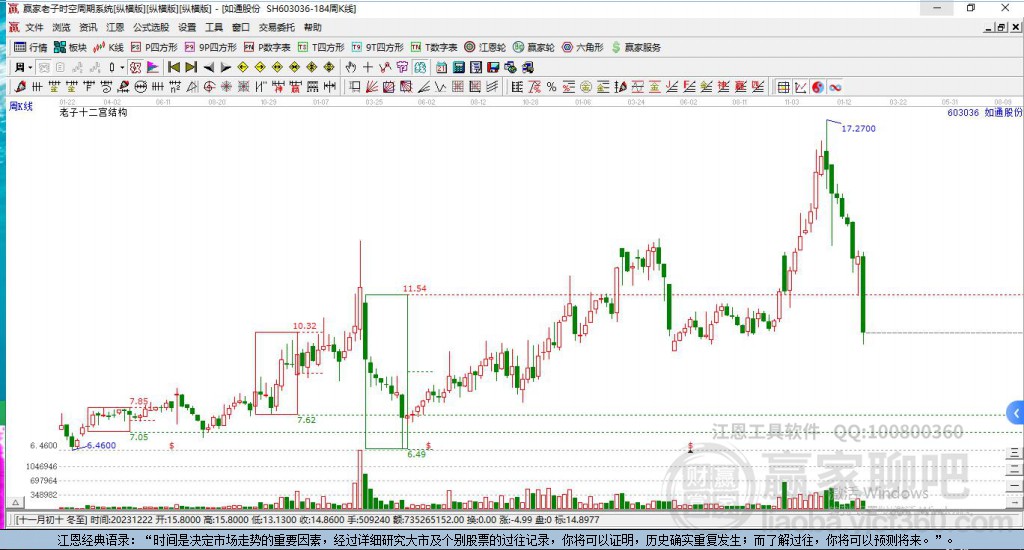
Task: Click the first yellow diamond icon
Action: click(243, 67)
